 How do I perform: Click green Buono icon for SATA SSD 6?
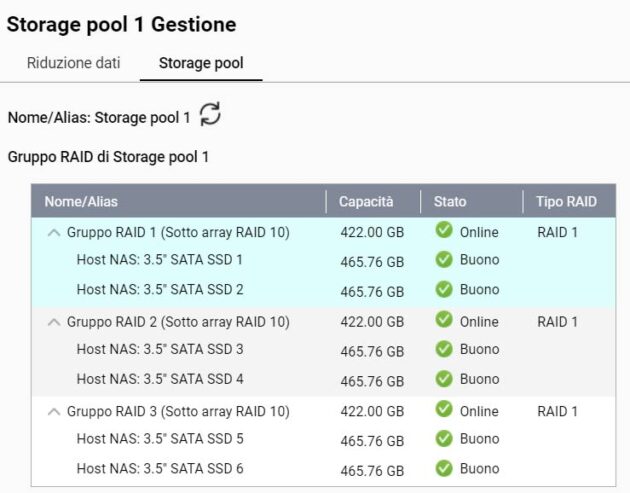pos(444,469)
